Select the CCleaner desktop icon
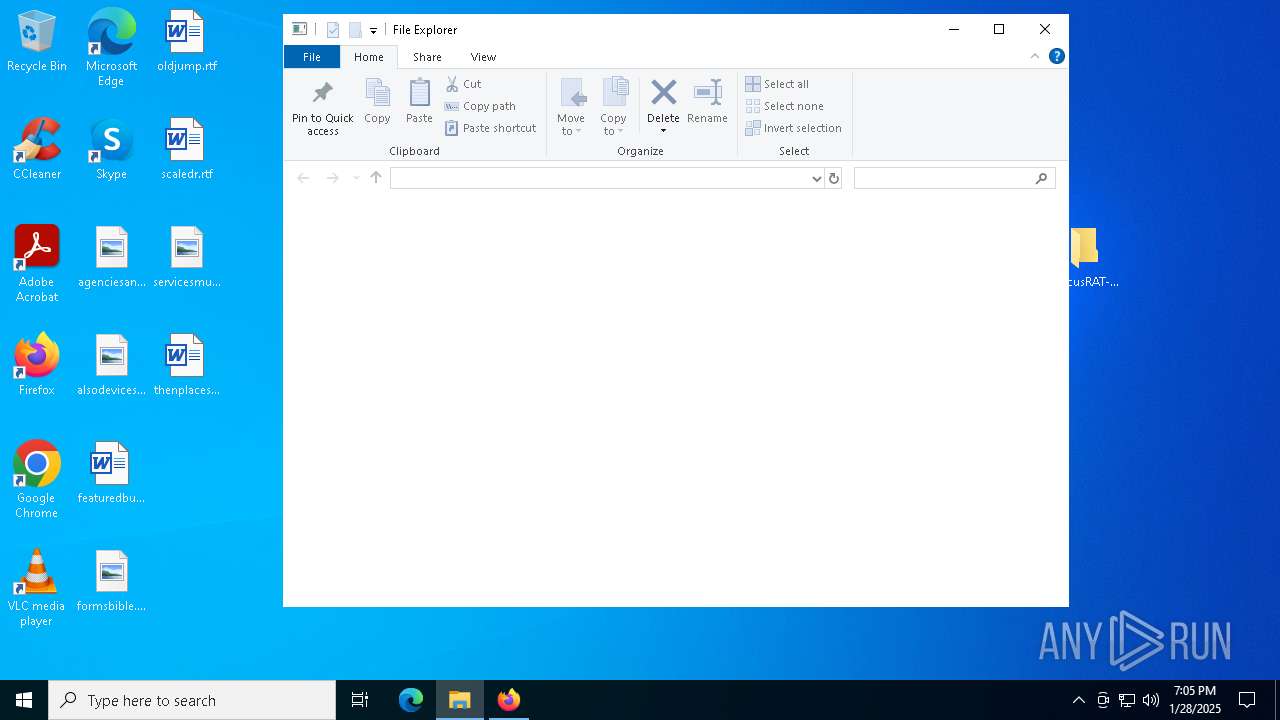The width and height of the screenshot is (1280, 720). click(37, 149)
